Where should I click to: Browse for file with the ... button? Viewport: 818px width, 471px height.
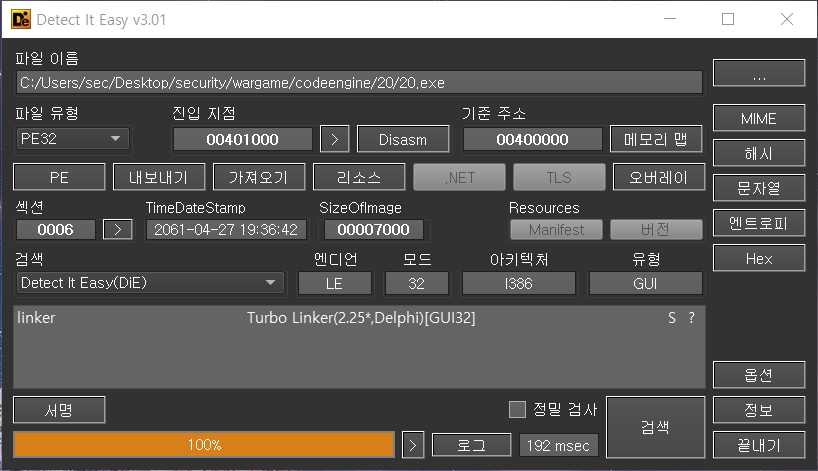click(759, 73)
